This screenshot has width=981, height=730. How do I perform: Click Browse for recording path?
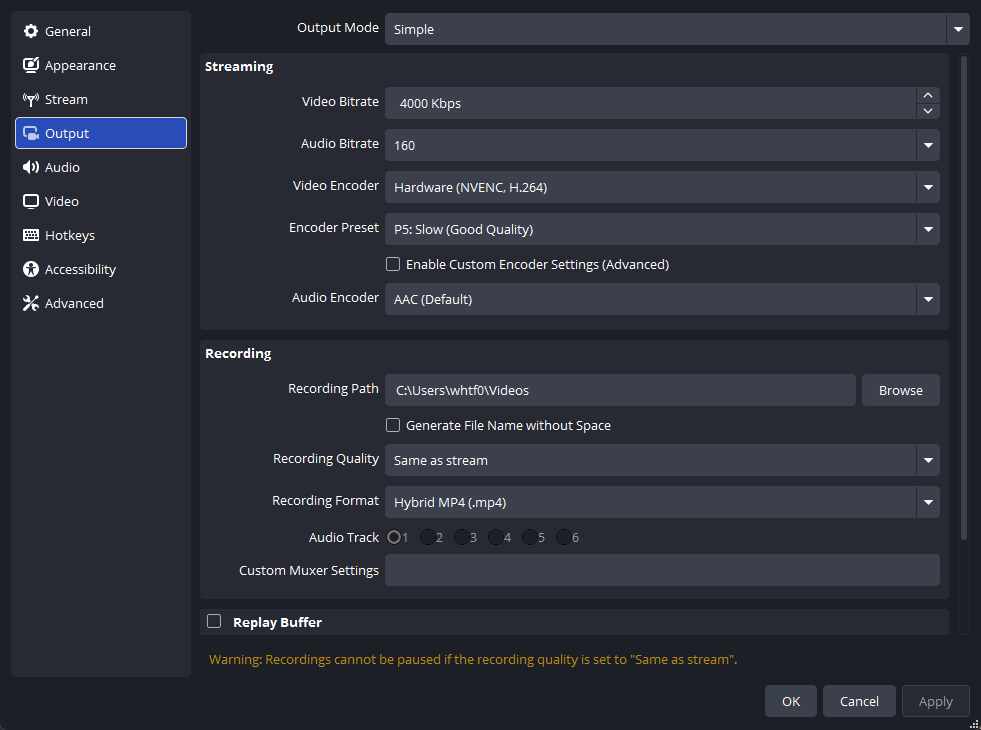(x=900, y=390)
